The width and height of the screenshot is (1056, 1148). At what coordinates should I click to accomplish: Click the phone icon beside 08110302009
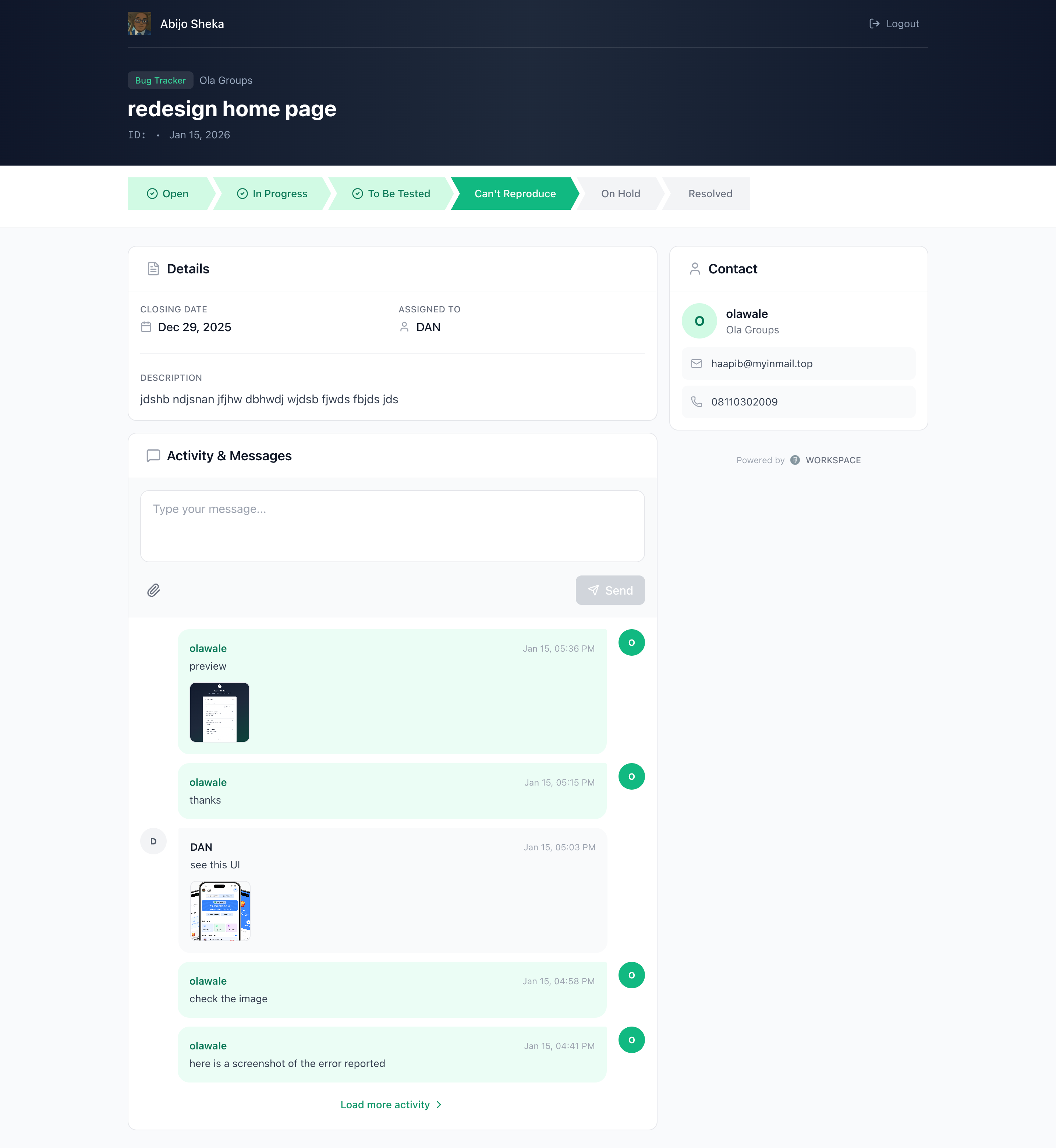coord(696,402)
